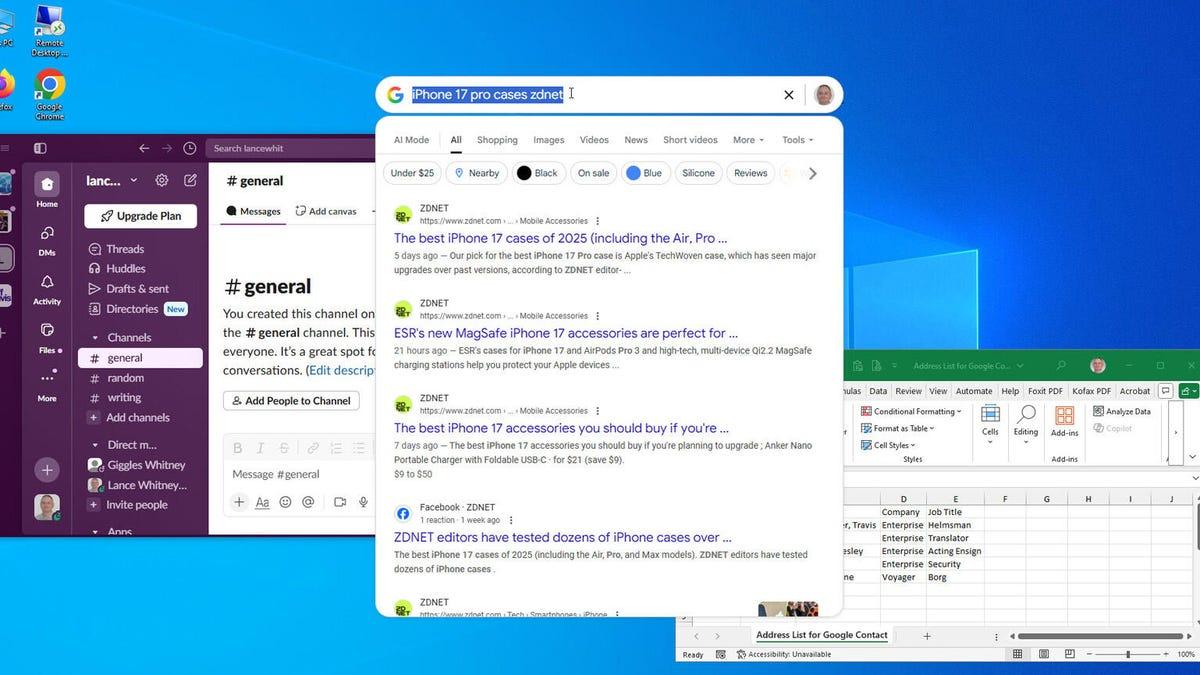Open the emoji picker in message box
This screenshot has width=1200, height=675.
(285, 502)
